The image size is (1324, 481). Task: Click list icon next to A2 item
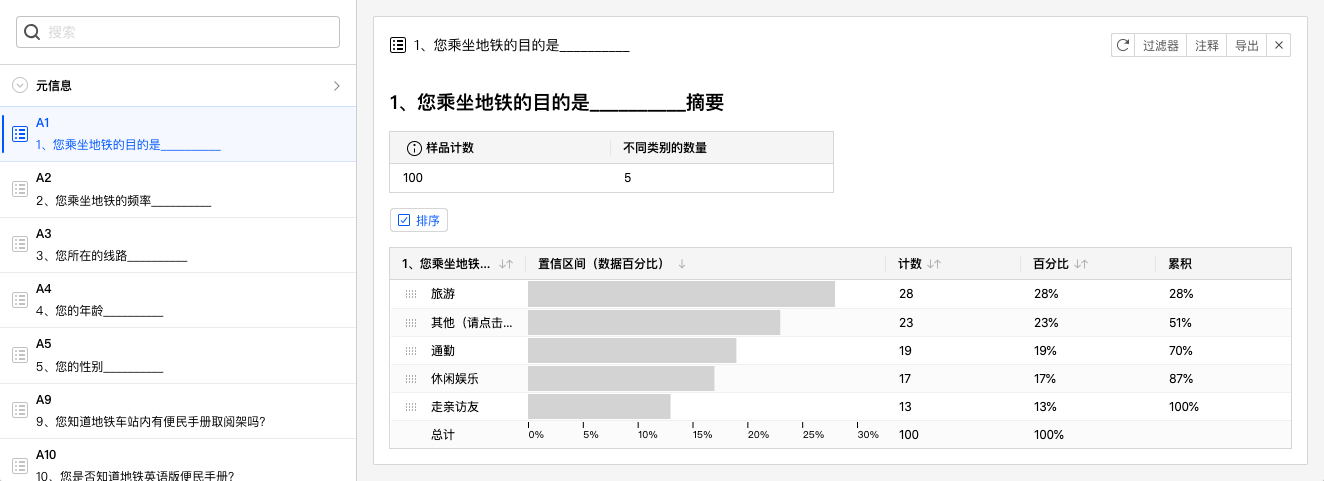click(19, 189)
